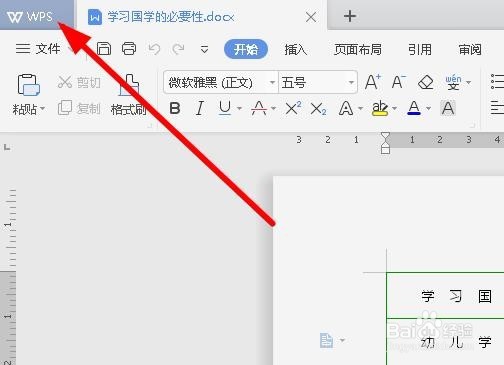504x365 pixels.
Task: Decrease font size with A- icon
Action: tap(399, 82)
